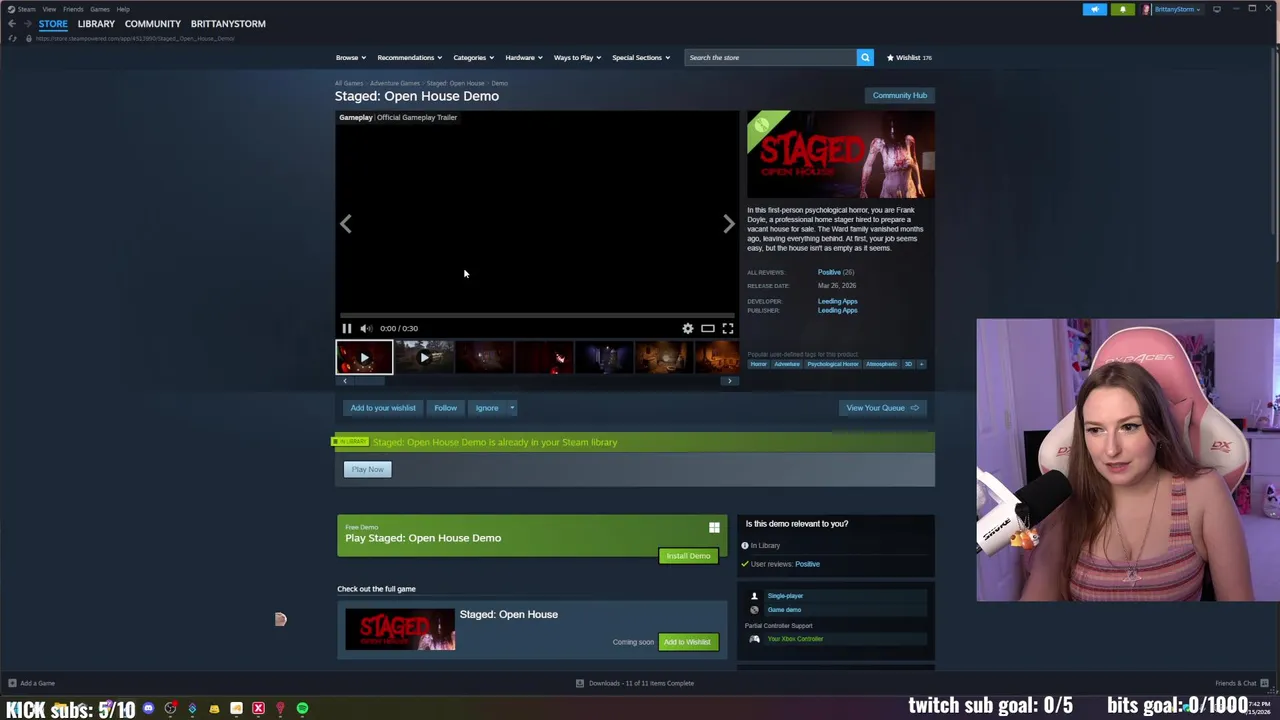This screenshot has width=1280, height=720.
Task: Open the Community Hub
Action: coord(900,96)
